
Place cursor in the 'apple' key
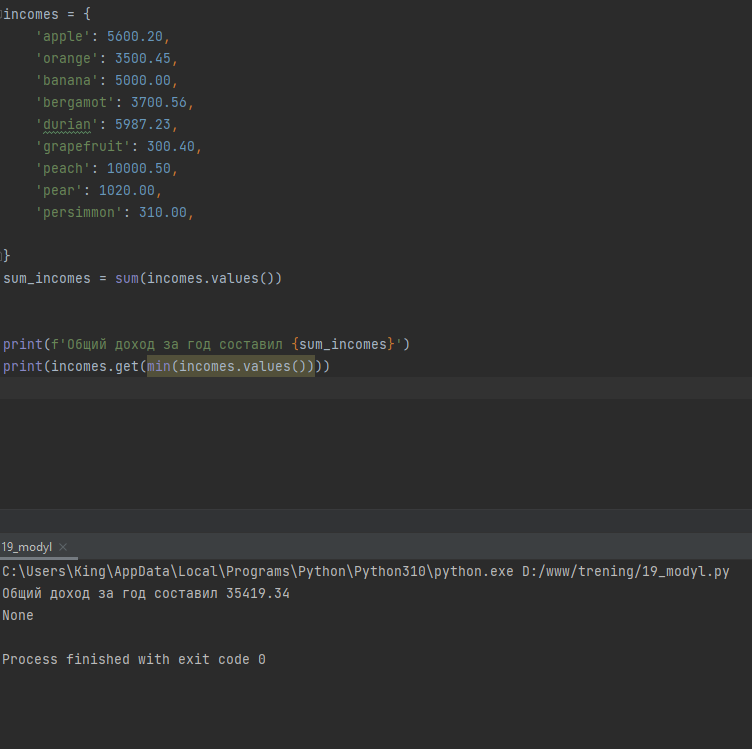point(63,36)
